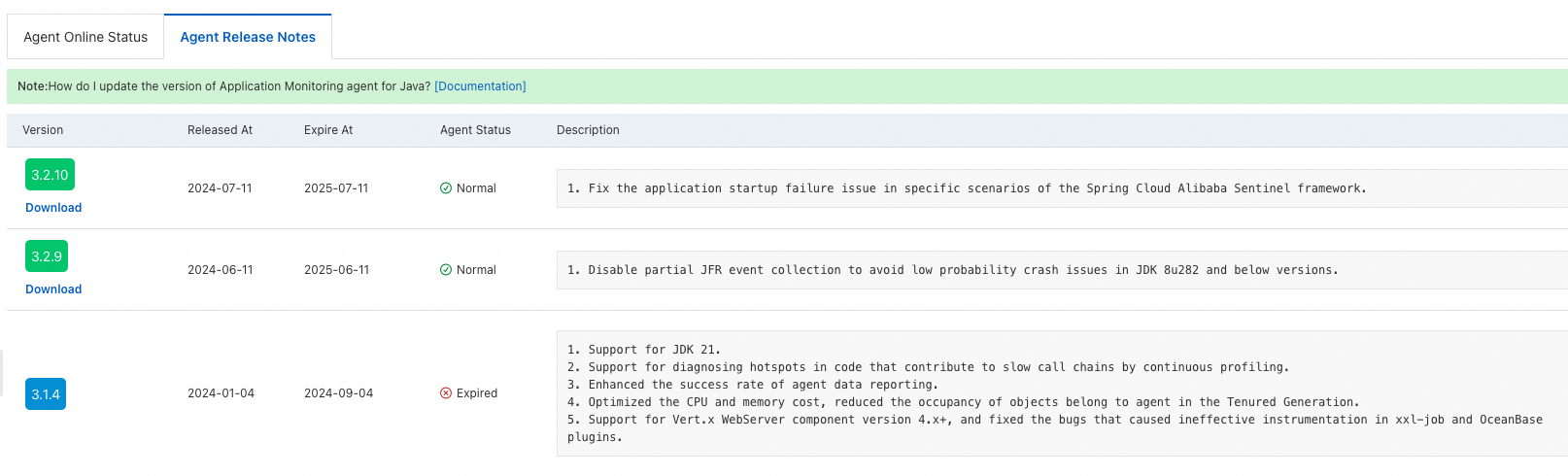Image resolution: width=1568 pixels, height=476 pixels.
Task: Click the JFR event collection description for 3.2.9
Action: tap(952, 270)
